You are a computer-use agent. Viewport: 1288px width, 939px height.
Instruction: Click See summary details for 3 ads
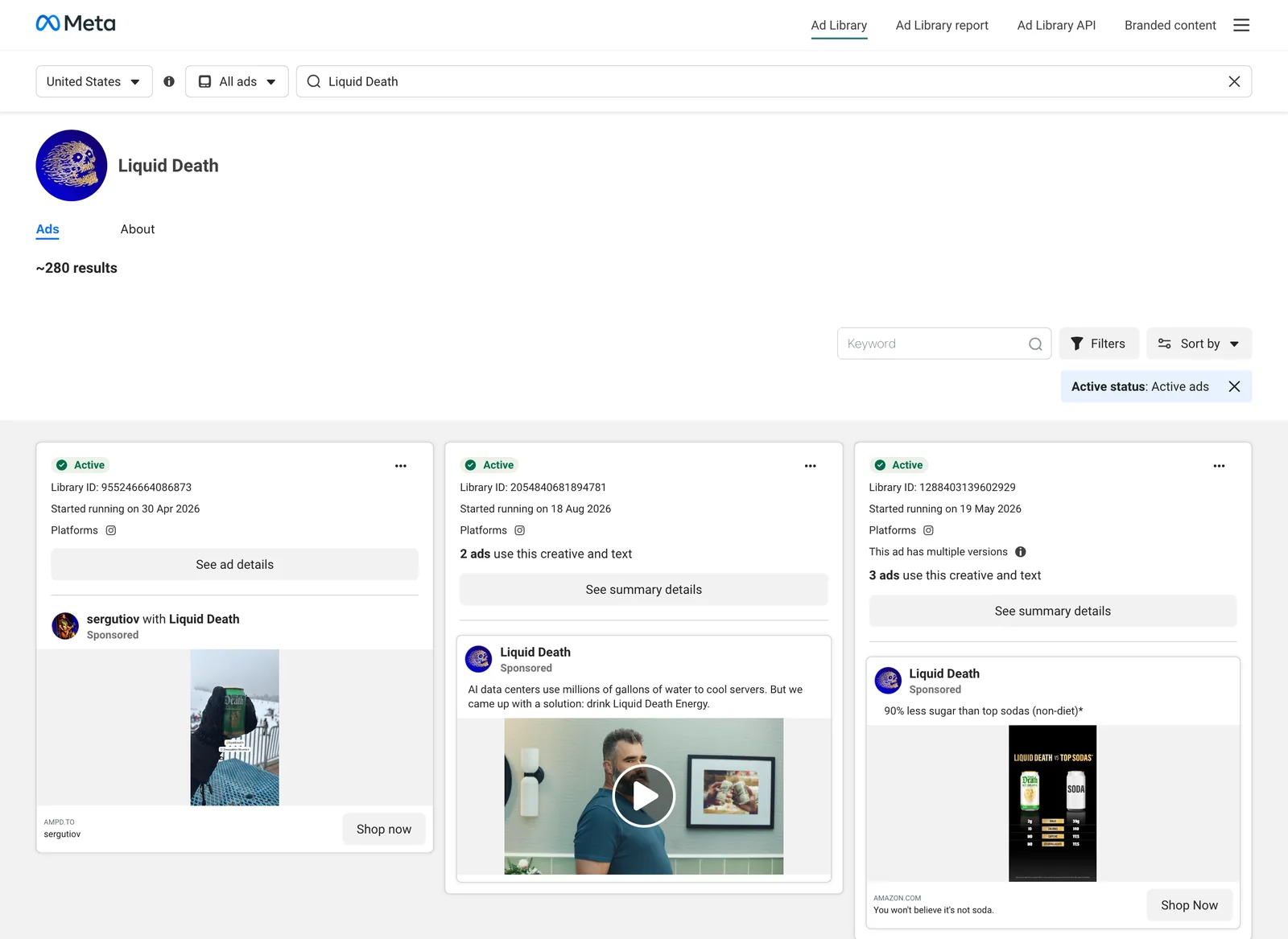coord(1053,612)
